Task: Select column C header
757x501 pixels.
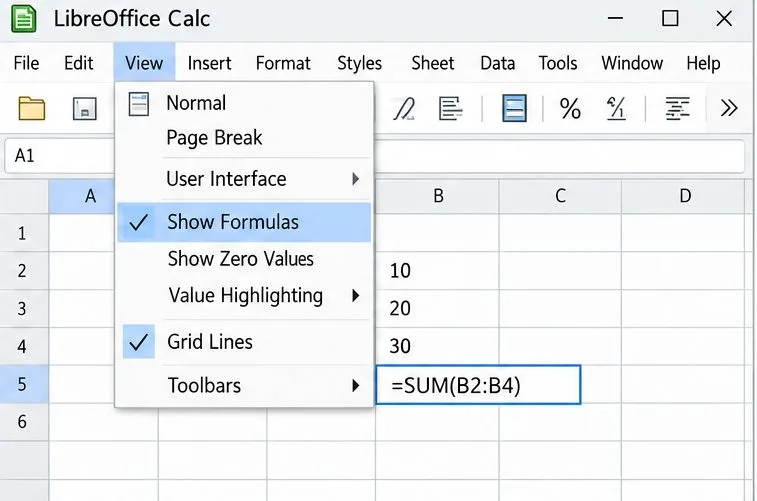Action: click(x=560, y=196)
